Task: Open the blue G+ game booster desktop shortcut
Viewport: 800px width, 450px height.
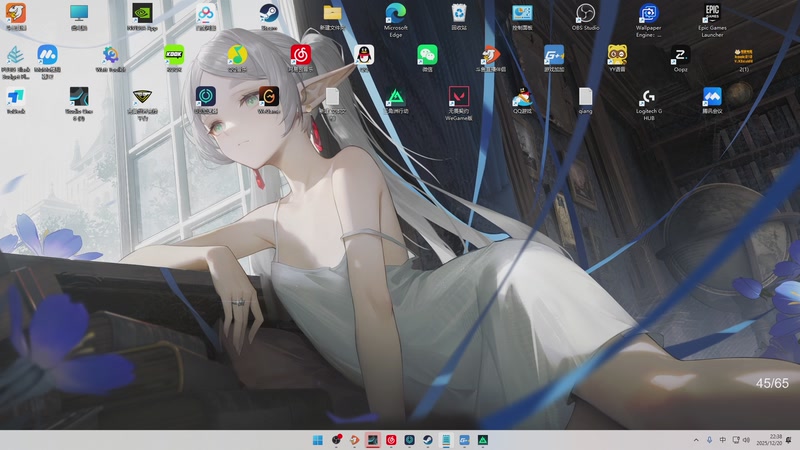Action: click(x=554, y=58)
